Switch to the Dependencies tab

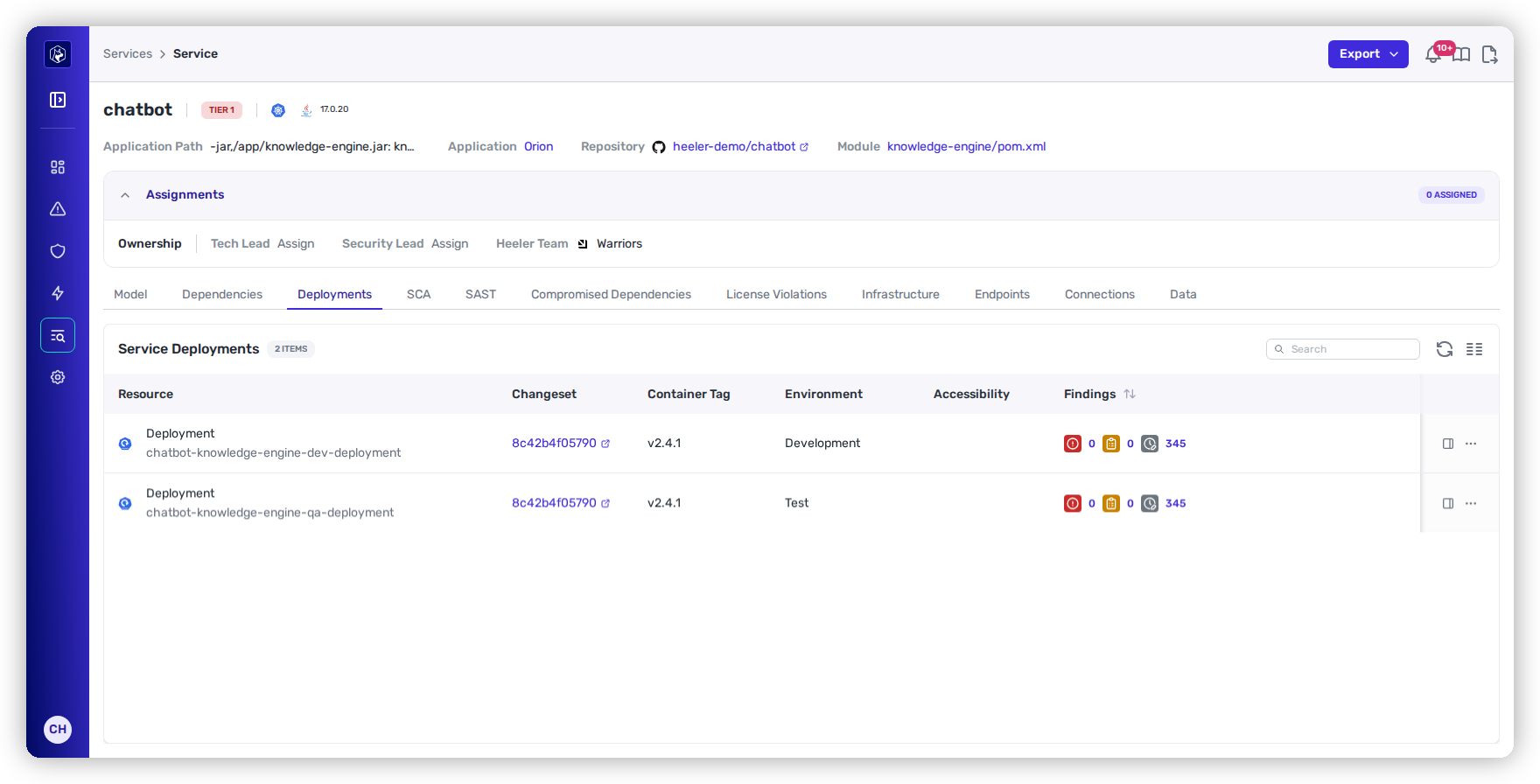(222, 294)
